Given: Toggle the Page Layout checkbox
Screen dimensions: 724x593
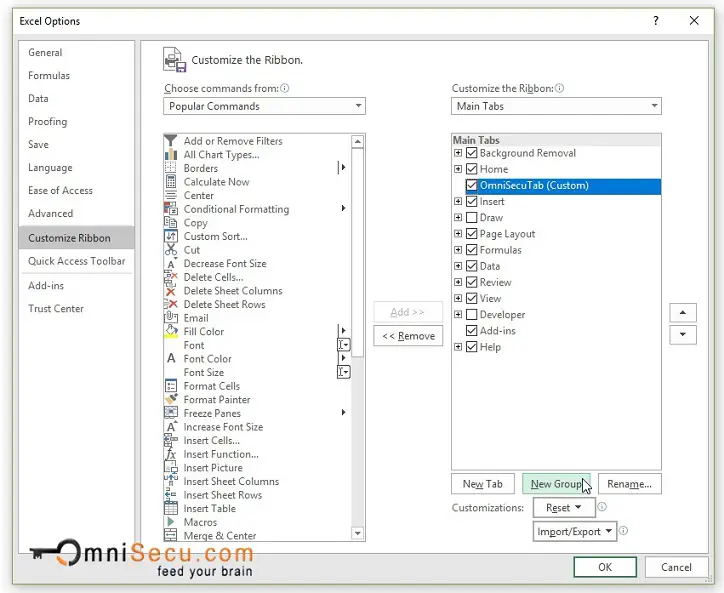Looking at the screenshot, I should pos(471,234).
